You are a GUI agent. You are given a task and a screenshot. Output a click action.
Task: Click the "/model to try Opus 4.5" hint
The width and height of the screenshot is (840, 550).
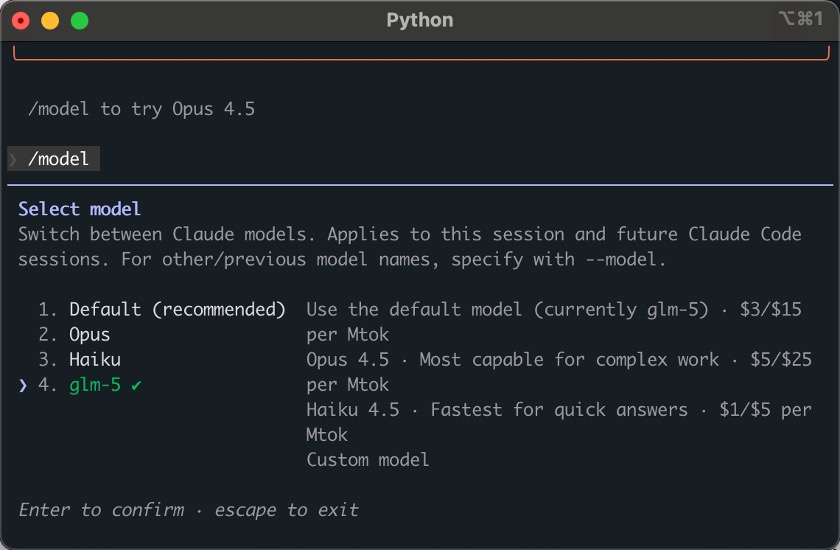point(141,109)
